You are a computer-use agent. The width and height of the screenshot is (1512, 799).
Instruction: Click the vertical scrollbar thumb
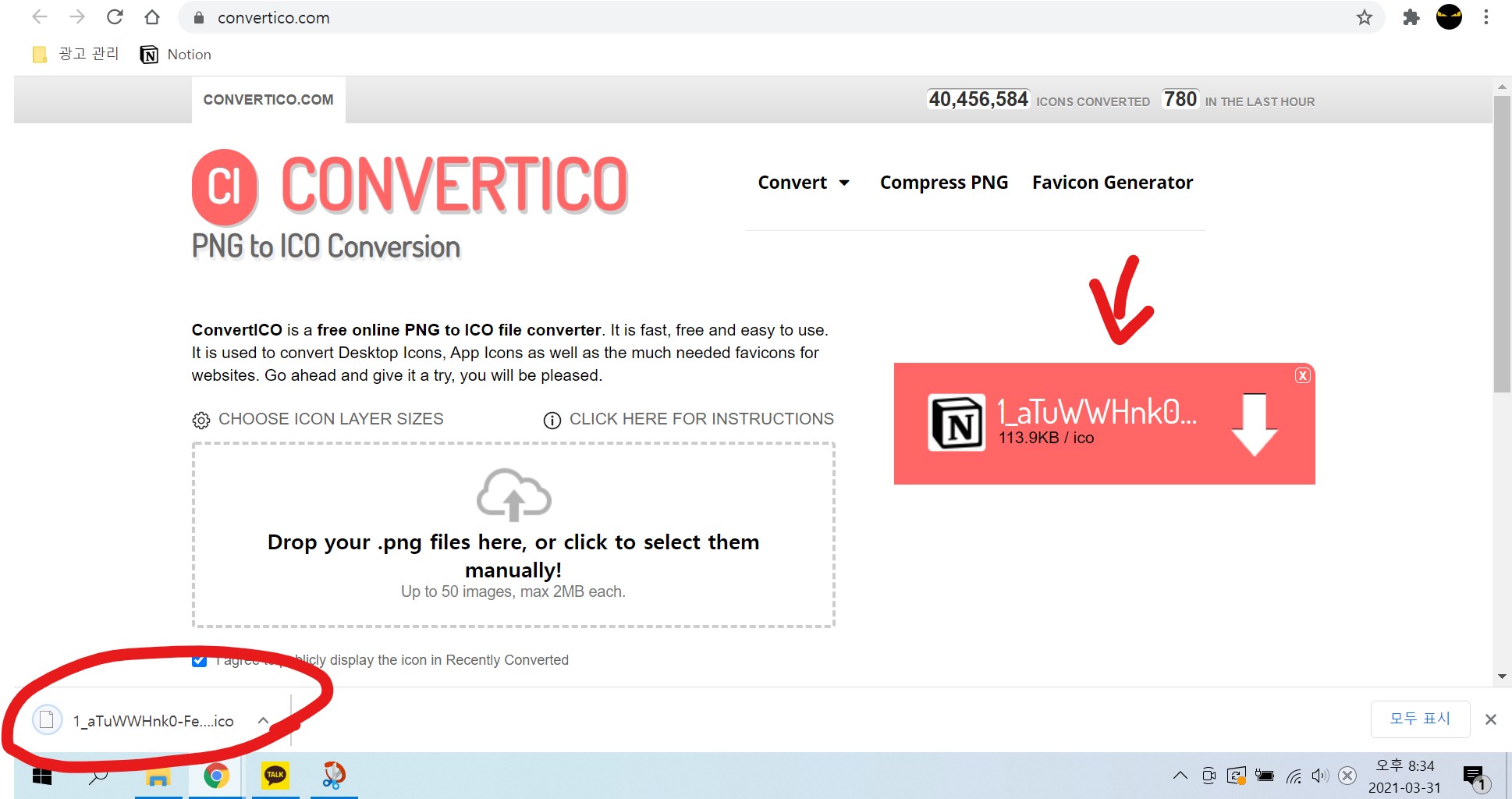coord(1502,244)
